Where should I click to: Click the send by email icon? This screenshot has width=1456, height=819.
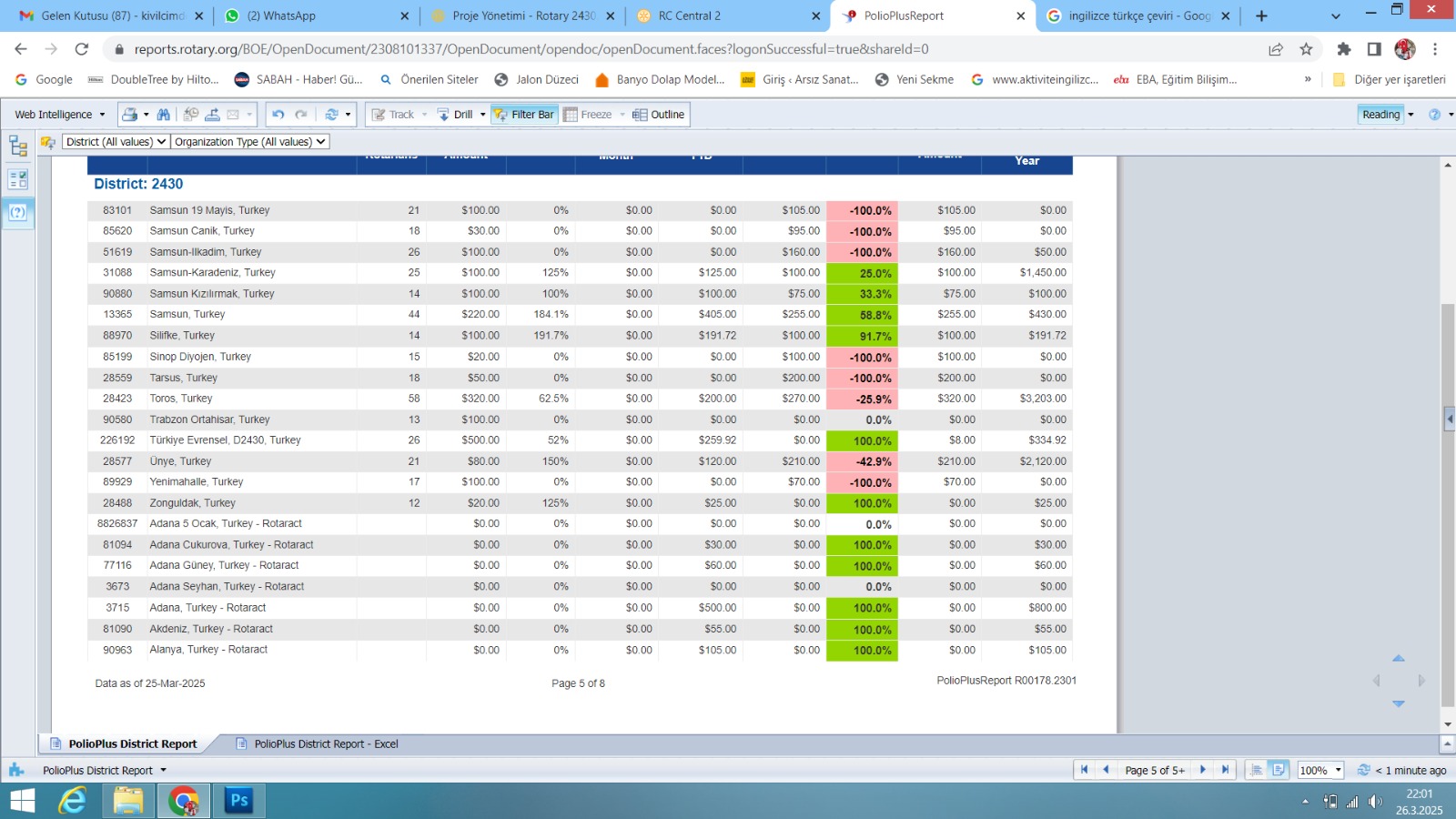(233, 115)
